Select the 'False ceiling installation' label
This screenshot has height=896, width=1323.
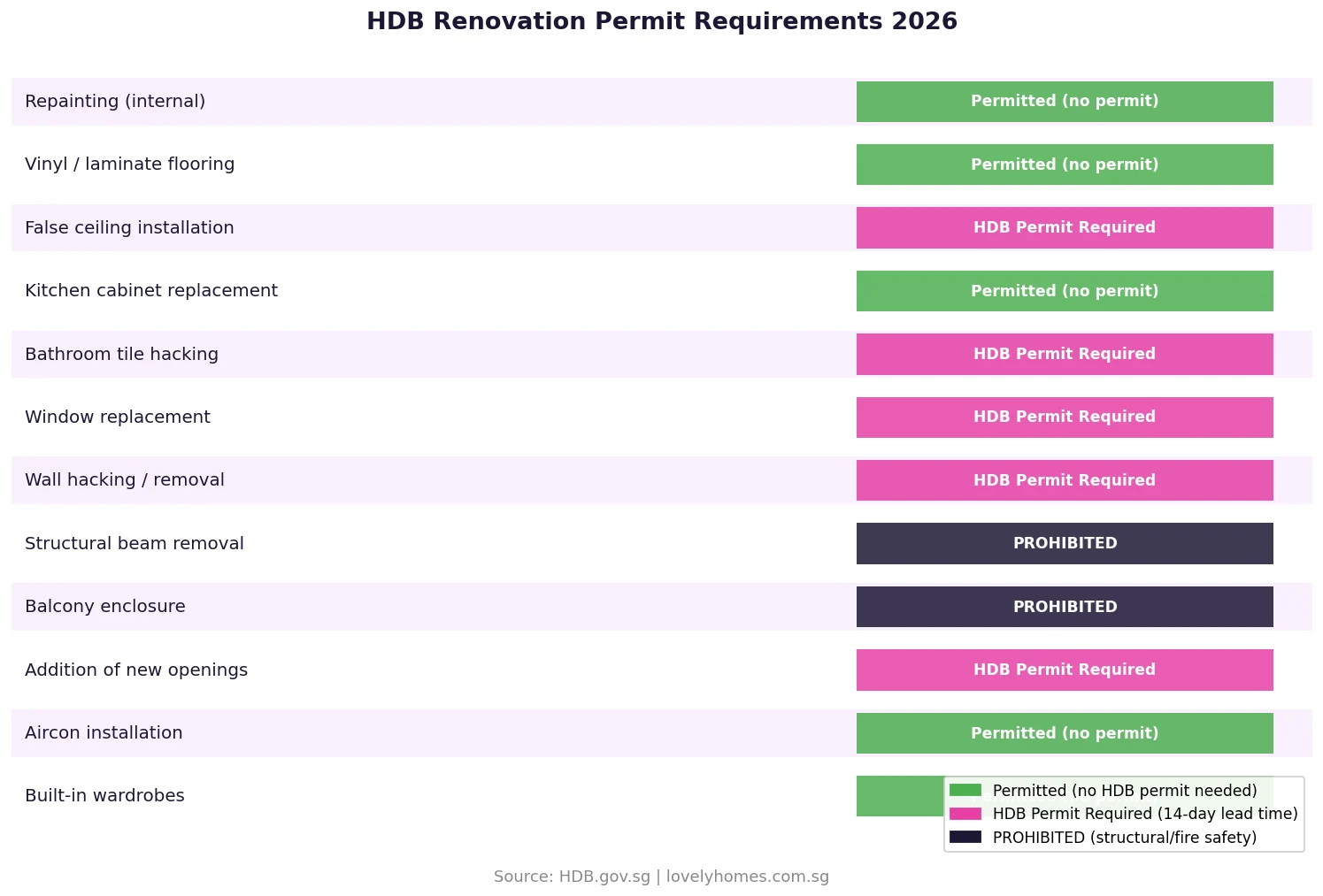tap(129, 228)
